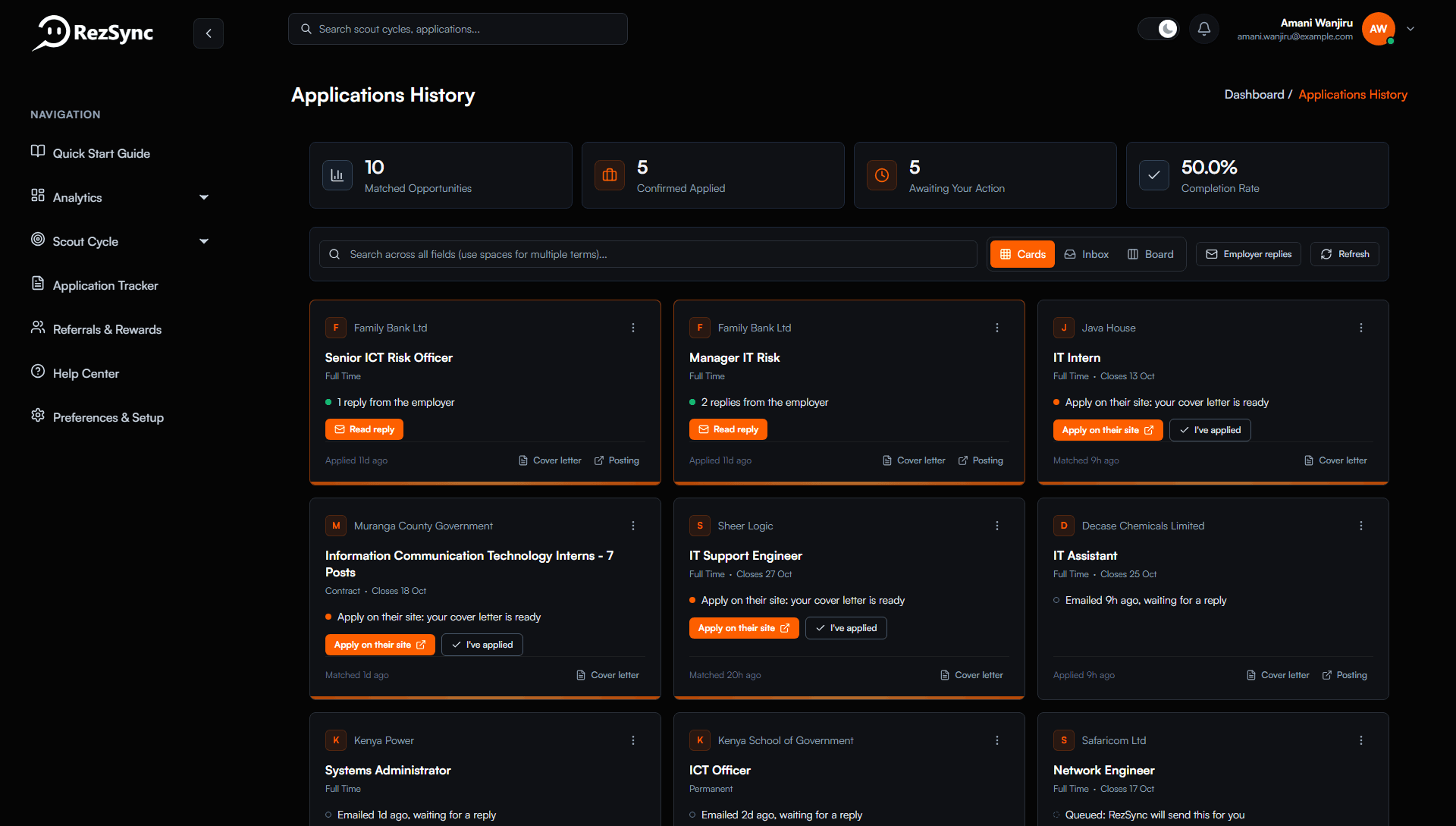
Task: Refresh the applications list
Action: (x=1345, y=254)
